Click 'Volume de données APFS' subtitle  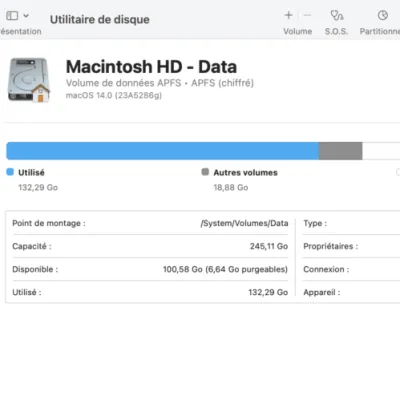(123, 83)
